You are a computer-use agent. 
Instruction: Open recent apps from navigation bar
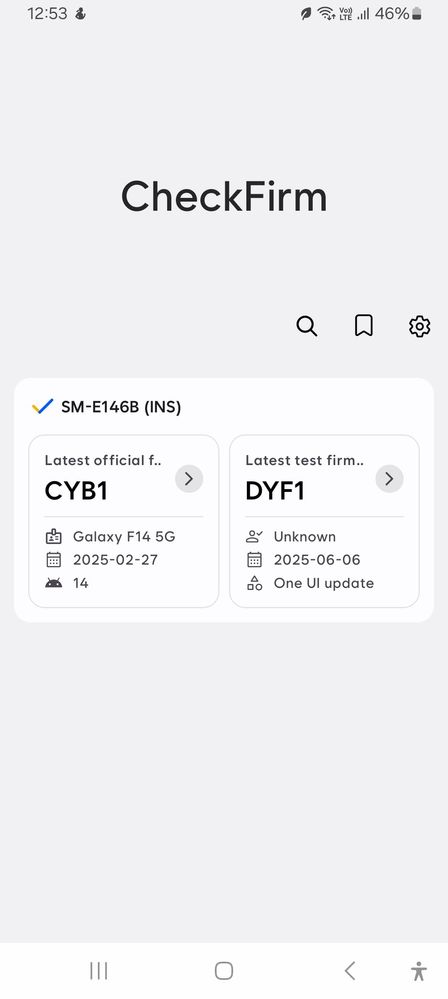(x=99, y=971)
